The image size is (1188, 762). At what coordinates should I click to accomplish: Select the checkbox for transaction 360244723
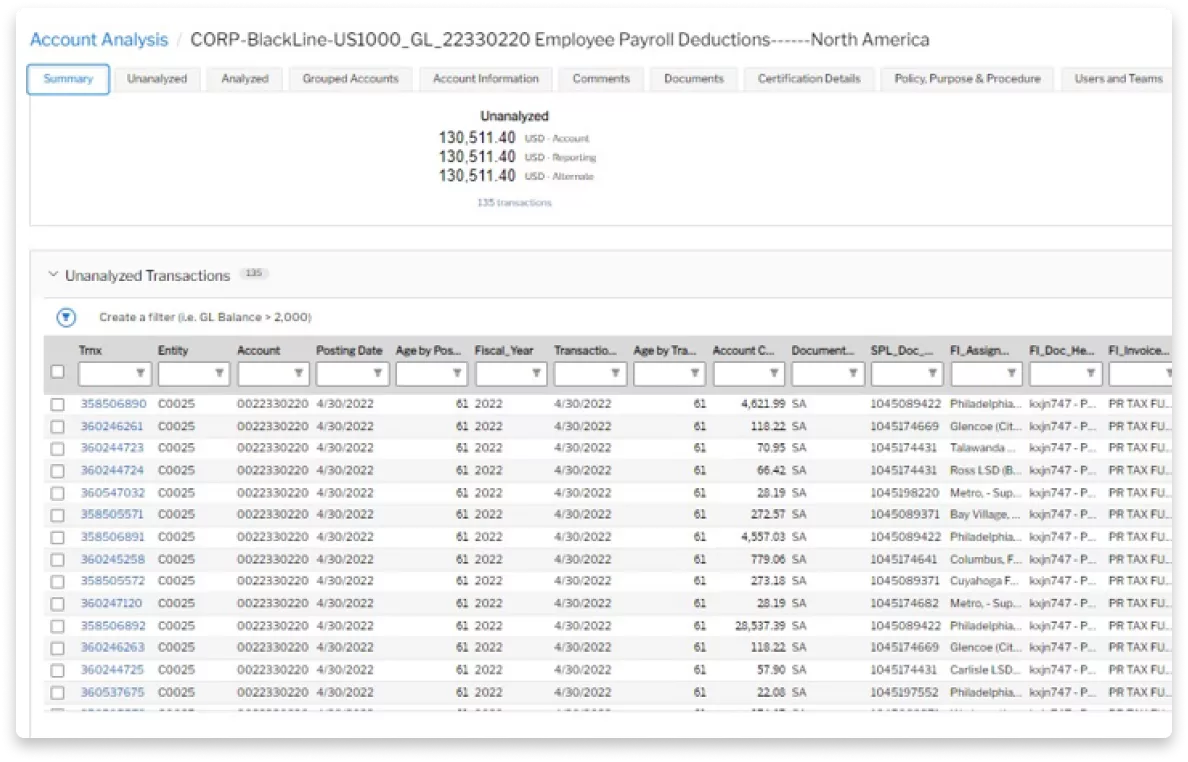coord(58,448)
